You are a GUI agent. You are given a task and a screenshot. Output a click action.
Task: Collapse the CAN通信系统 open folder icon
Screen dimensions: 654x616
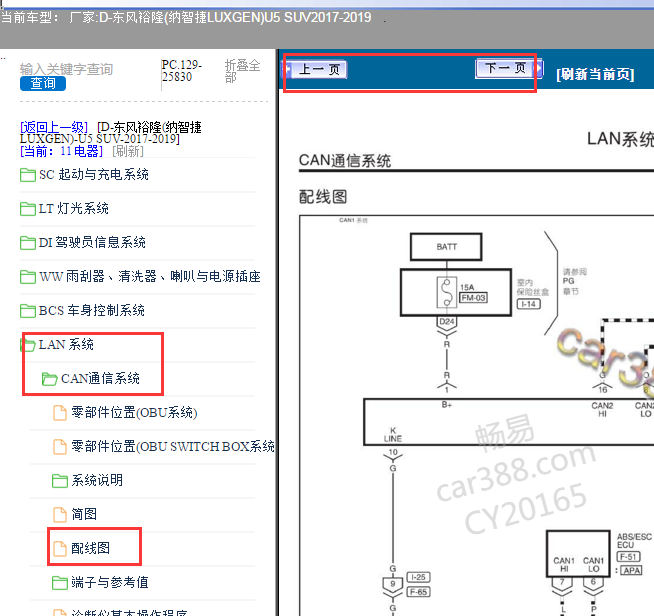49,379
